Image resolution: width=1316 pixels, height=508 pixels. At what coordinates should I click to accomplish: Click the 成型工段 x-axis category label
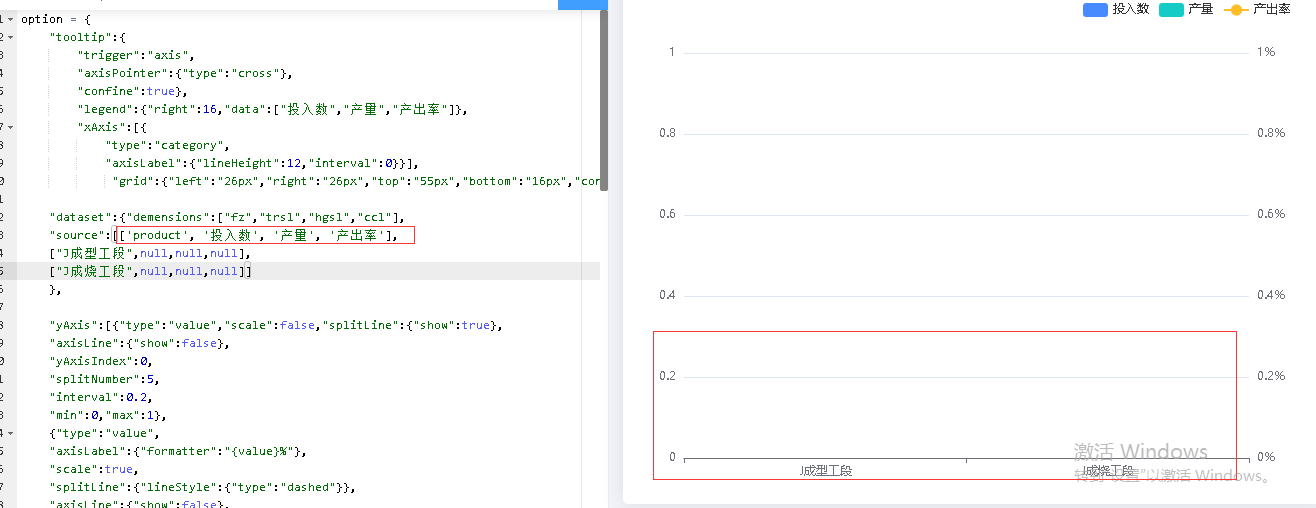click(826, 471)
